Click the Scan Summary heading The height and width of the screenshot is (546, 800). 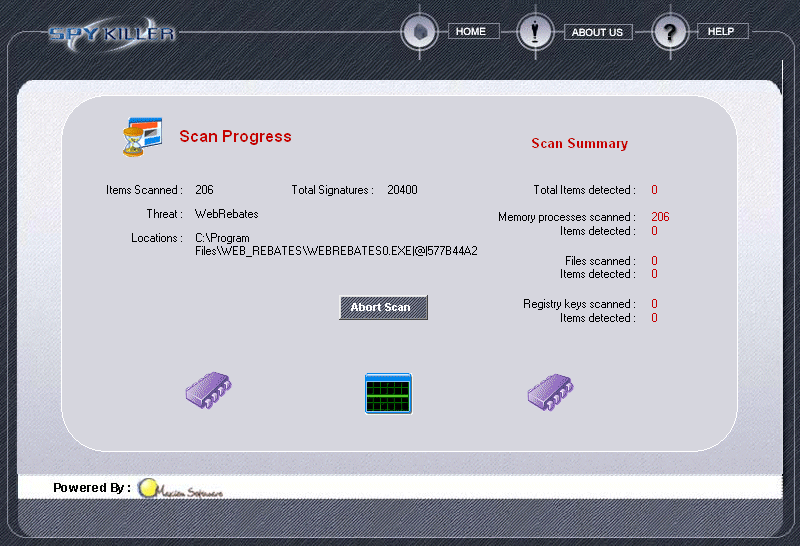[580, 143]
